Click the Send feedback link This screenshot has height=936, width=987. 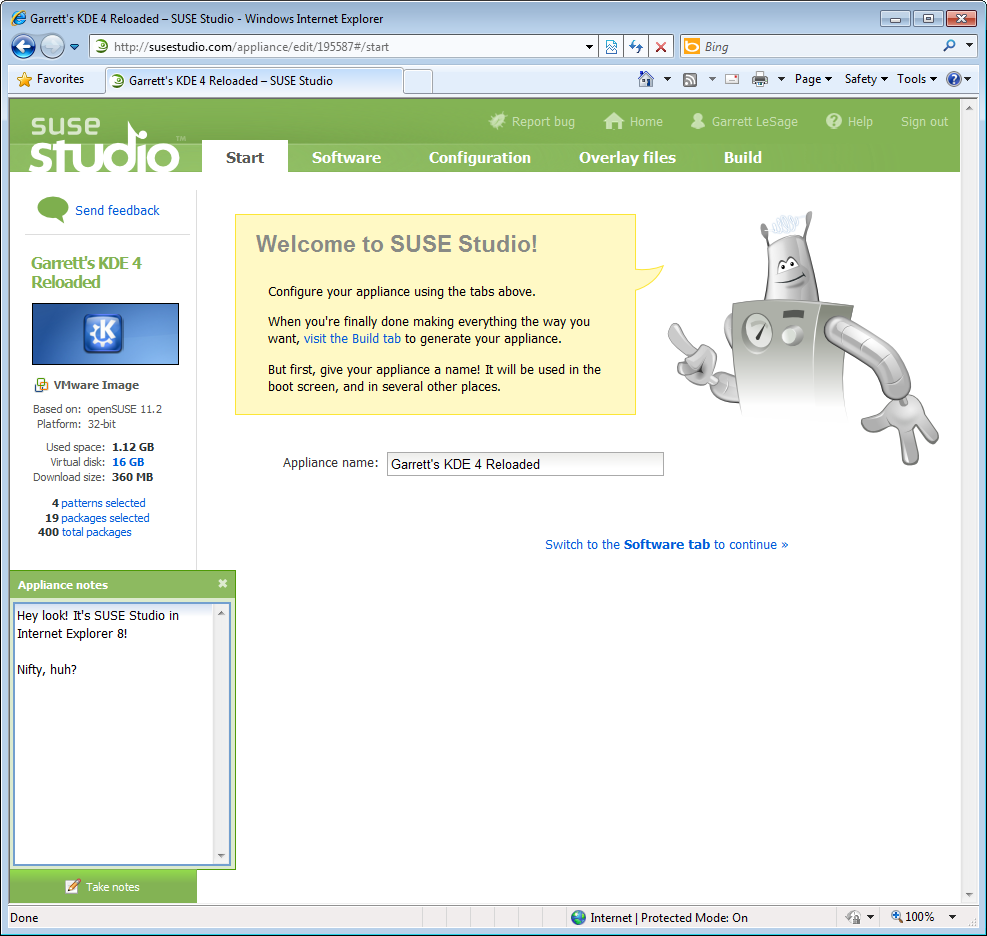click(x=117, y=210)
